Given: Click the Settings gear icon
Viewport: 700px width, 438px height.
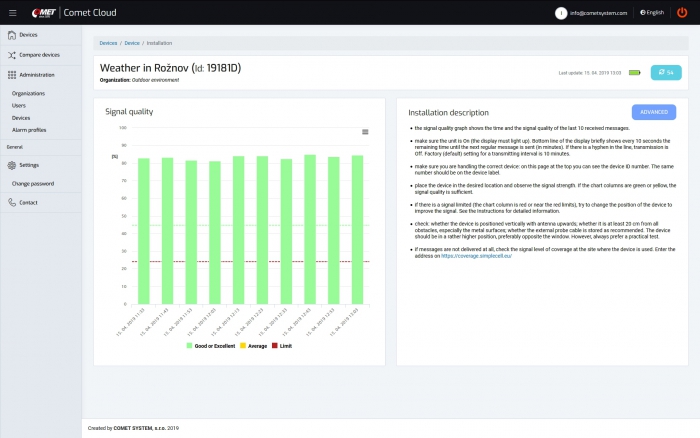Looking at the screenshot, I should (x=11, y=165).
